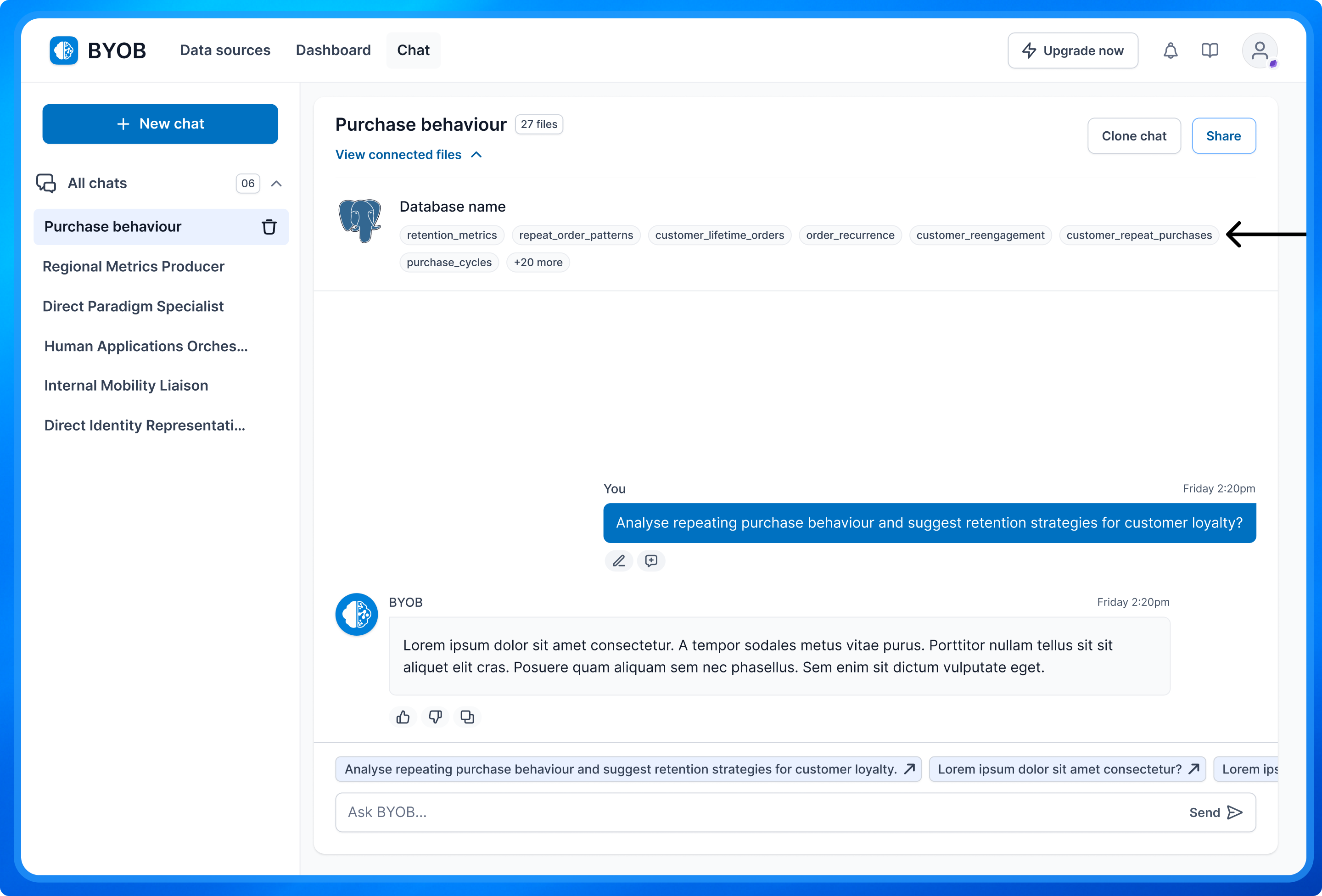Screen dimensions: 1322x896
Task: Click the add-comment icon under your message
Action: [651, 561]
